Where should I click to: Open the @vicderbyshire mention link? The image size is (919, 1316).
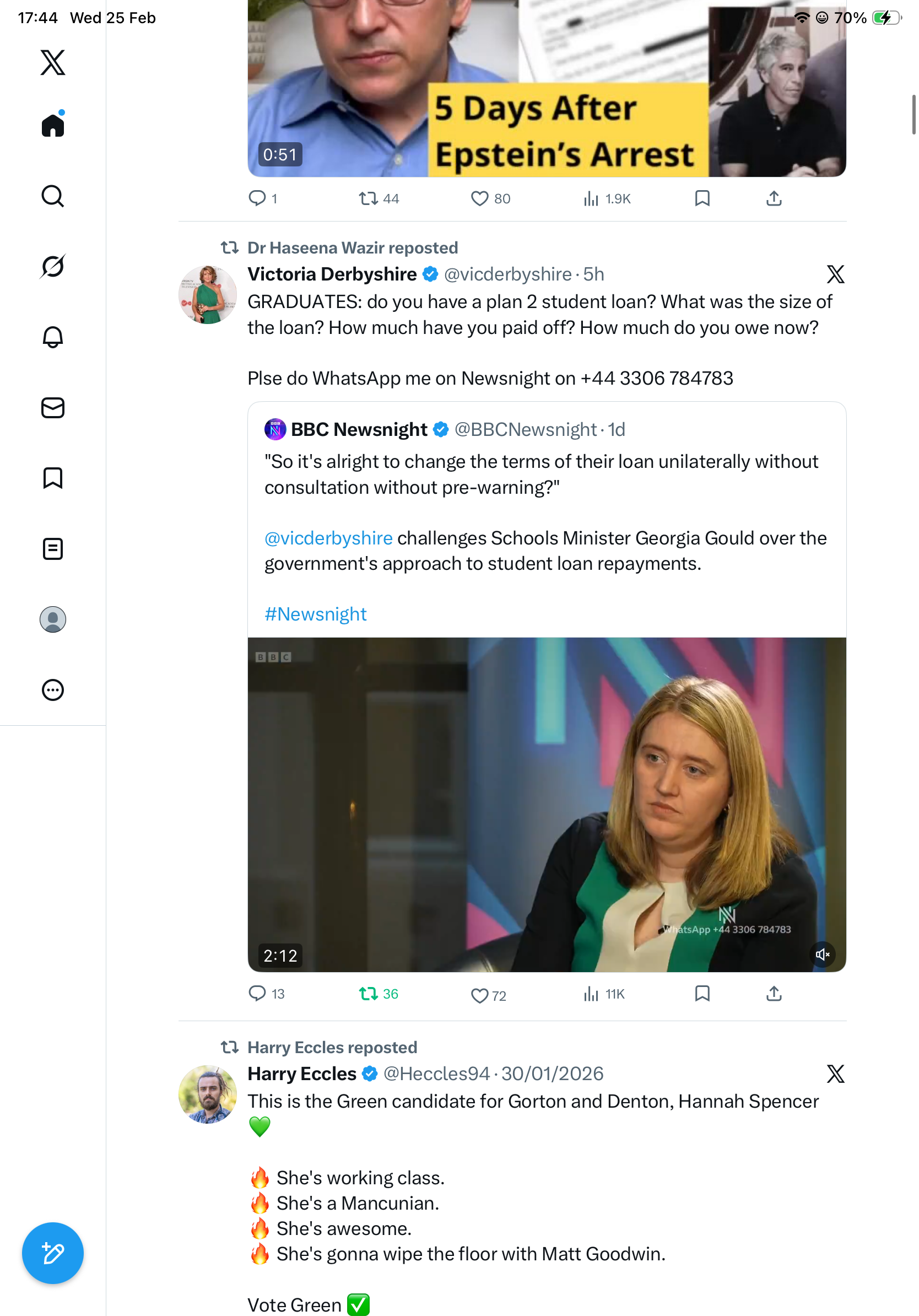click(x=328, y=538)
